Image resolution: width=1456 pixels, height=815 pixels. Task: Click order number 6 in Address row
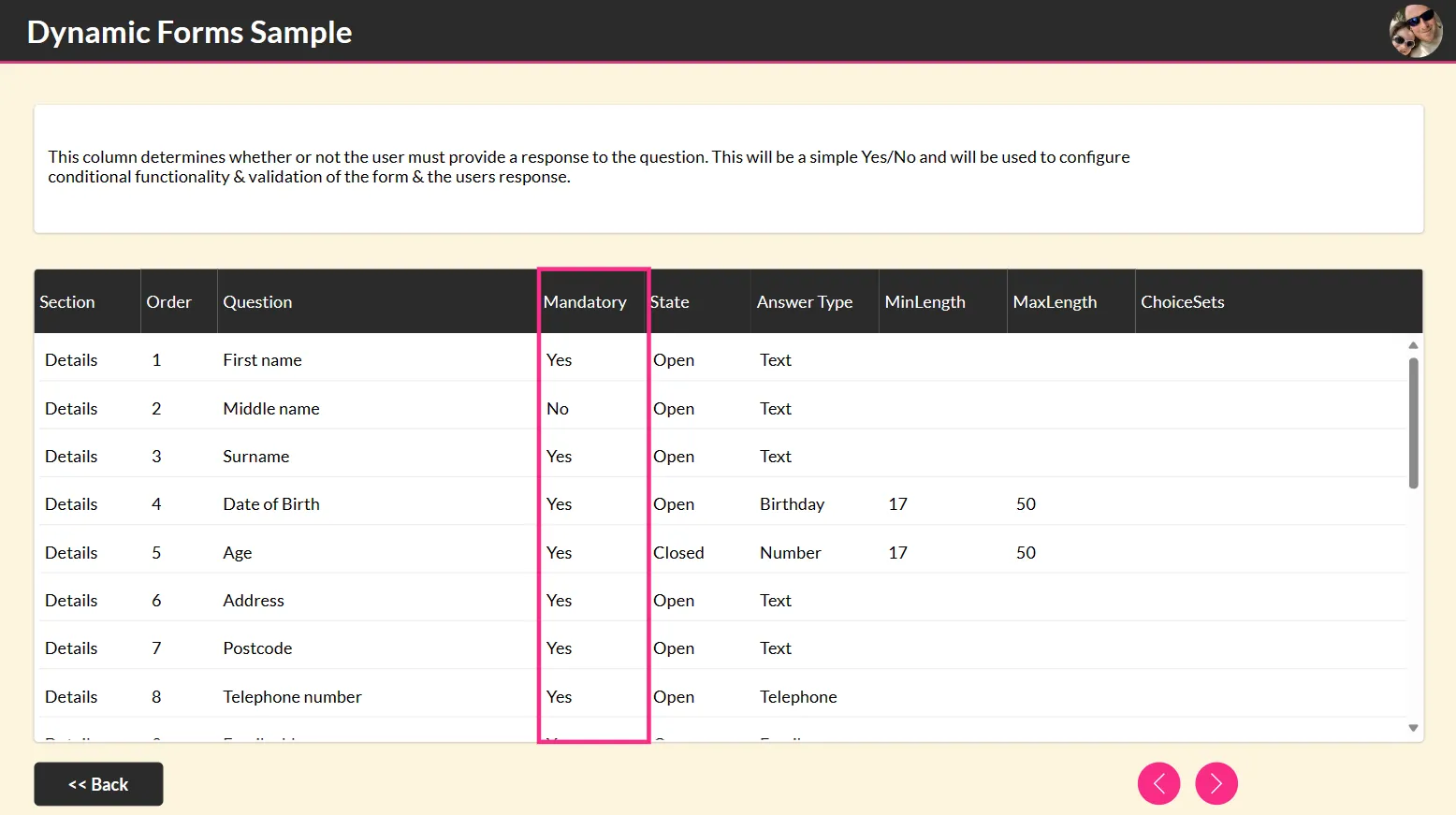[x=156, y=601]
